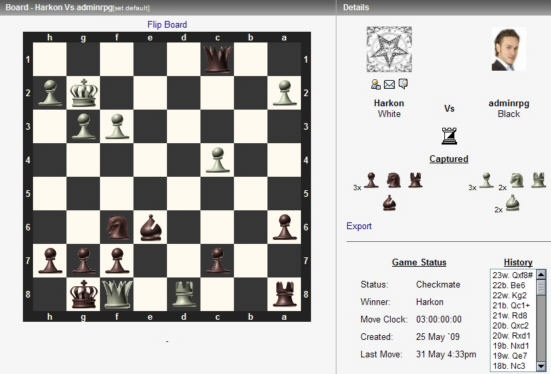The height and width of the screenshot is (374, 551).
Task: Select history move 20w. Rxd1
Action: coord(511,336)
